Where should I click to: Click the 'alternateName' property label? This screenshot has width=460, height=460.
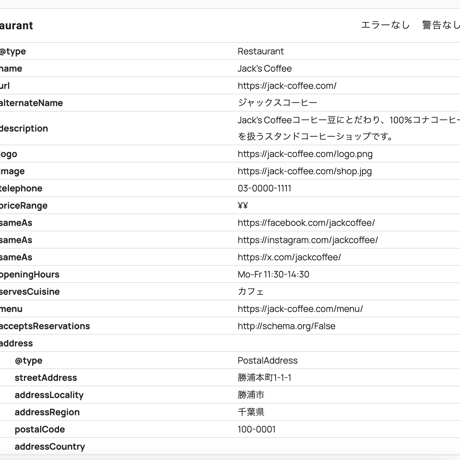click(x=31, y=103)
